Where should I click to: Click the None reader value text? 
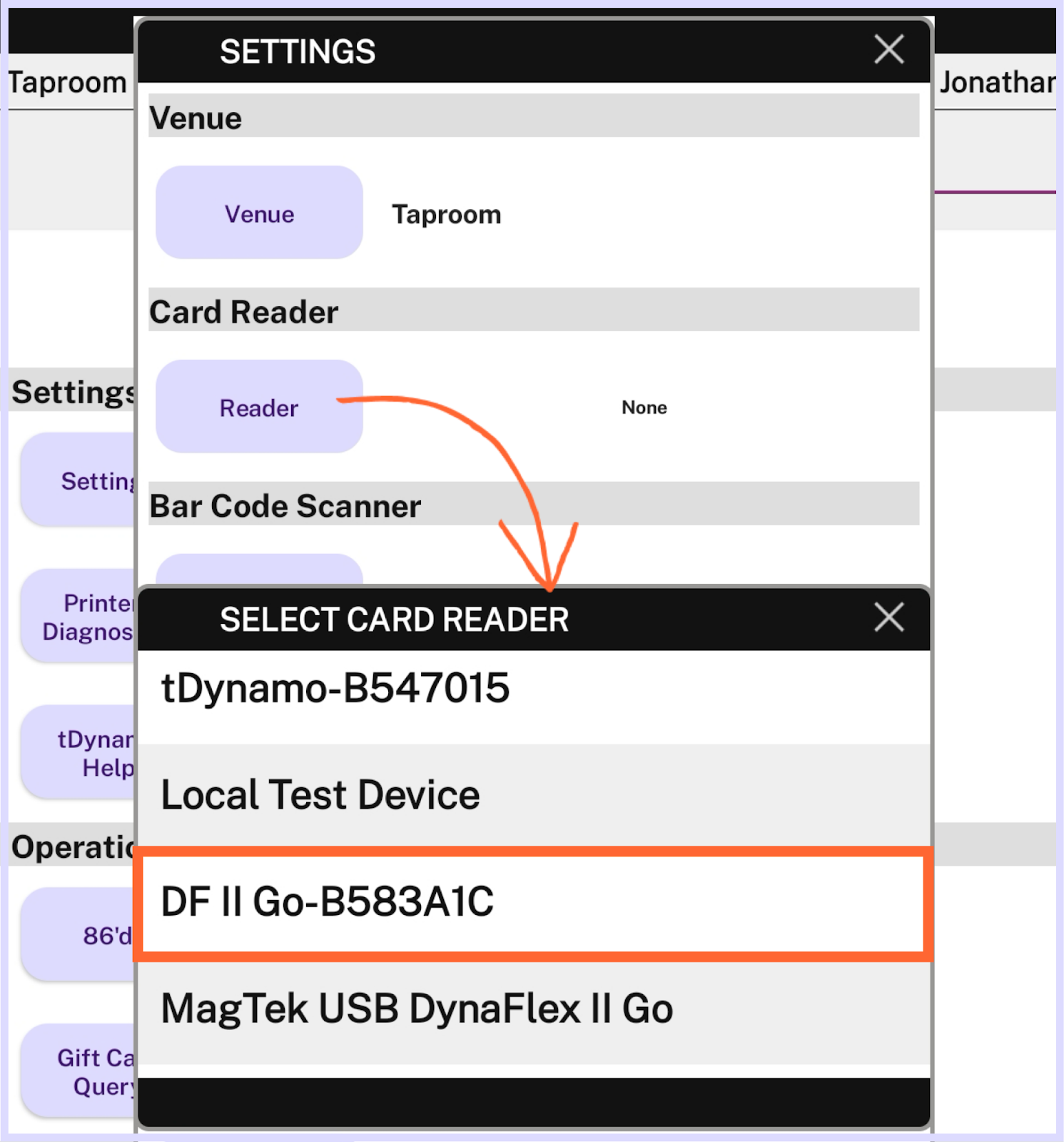point(644,408)
